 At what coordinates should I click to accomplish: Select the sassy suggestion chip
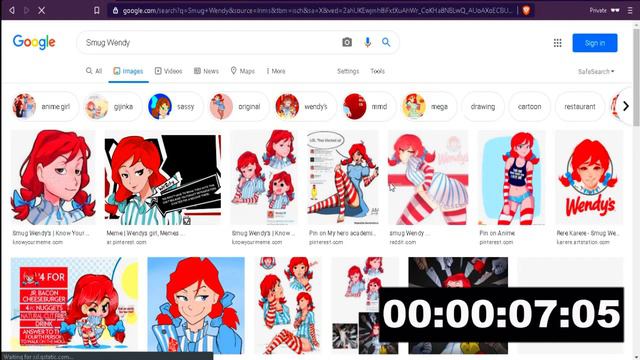175,107
